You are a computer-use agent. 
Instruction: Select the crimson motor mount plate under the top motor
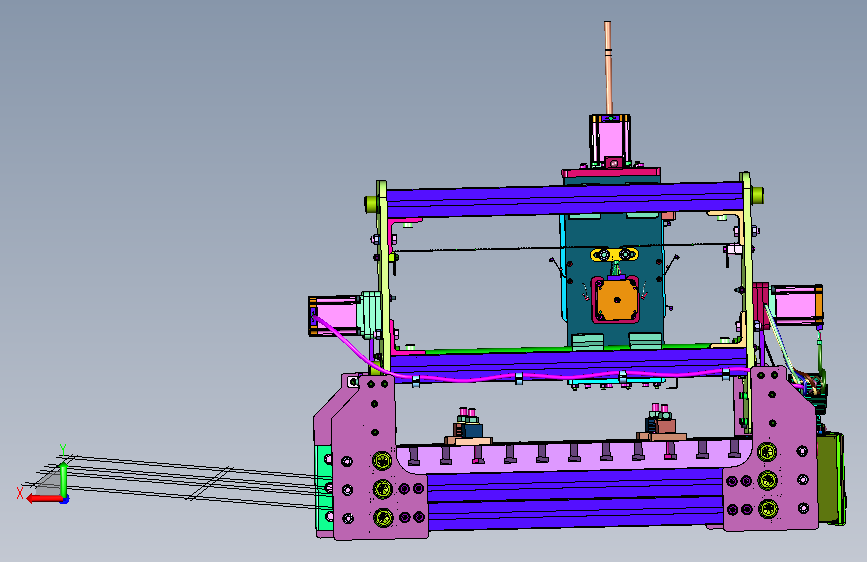(611, 173)
